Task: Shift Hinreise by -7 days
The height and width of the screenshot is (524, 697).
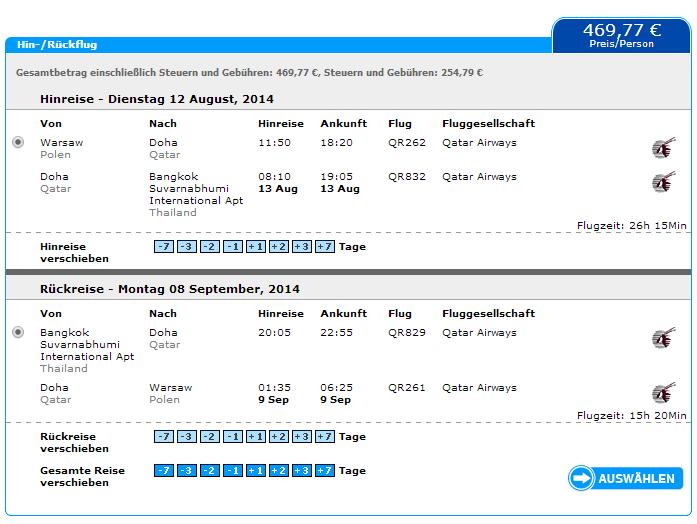Action: [164, 247]
